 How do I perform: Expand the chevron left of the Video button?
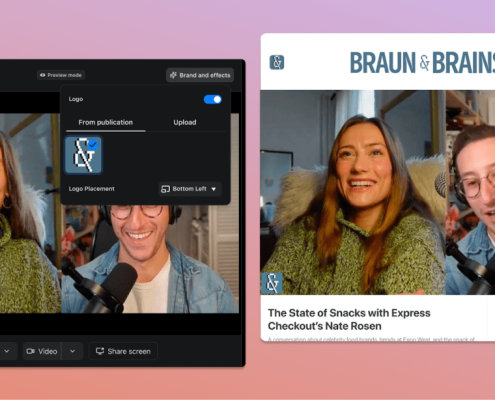[x=7, y=351]
